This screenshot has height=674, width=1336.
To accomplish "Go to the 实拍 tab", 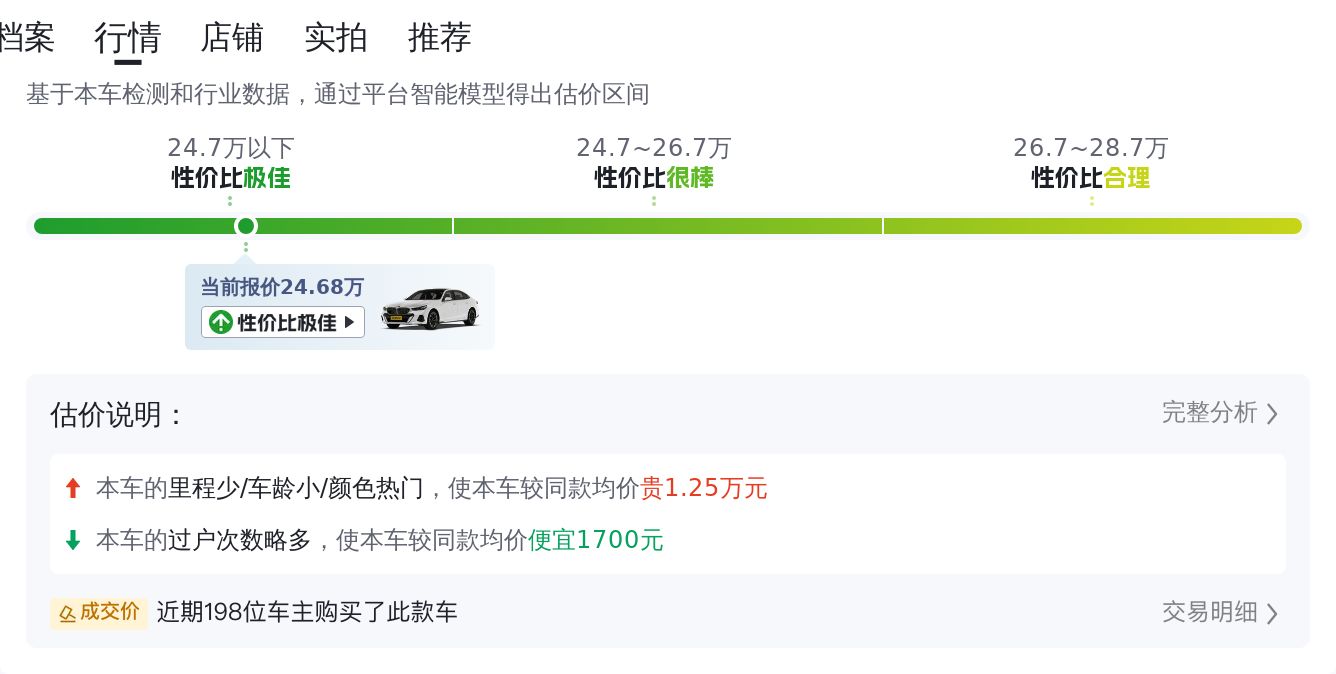I will click(336, 38).
